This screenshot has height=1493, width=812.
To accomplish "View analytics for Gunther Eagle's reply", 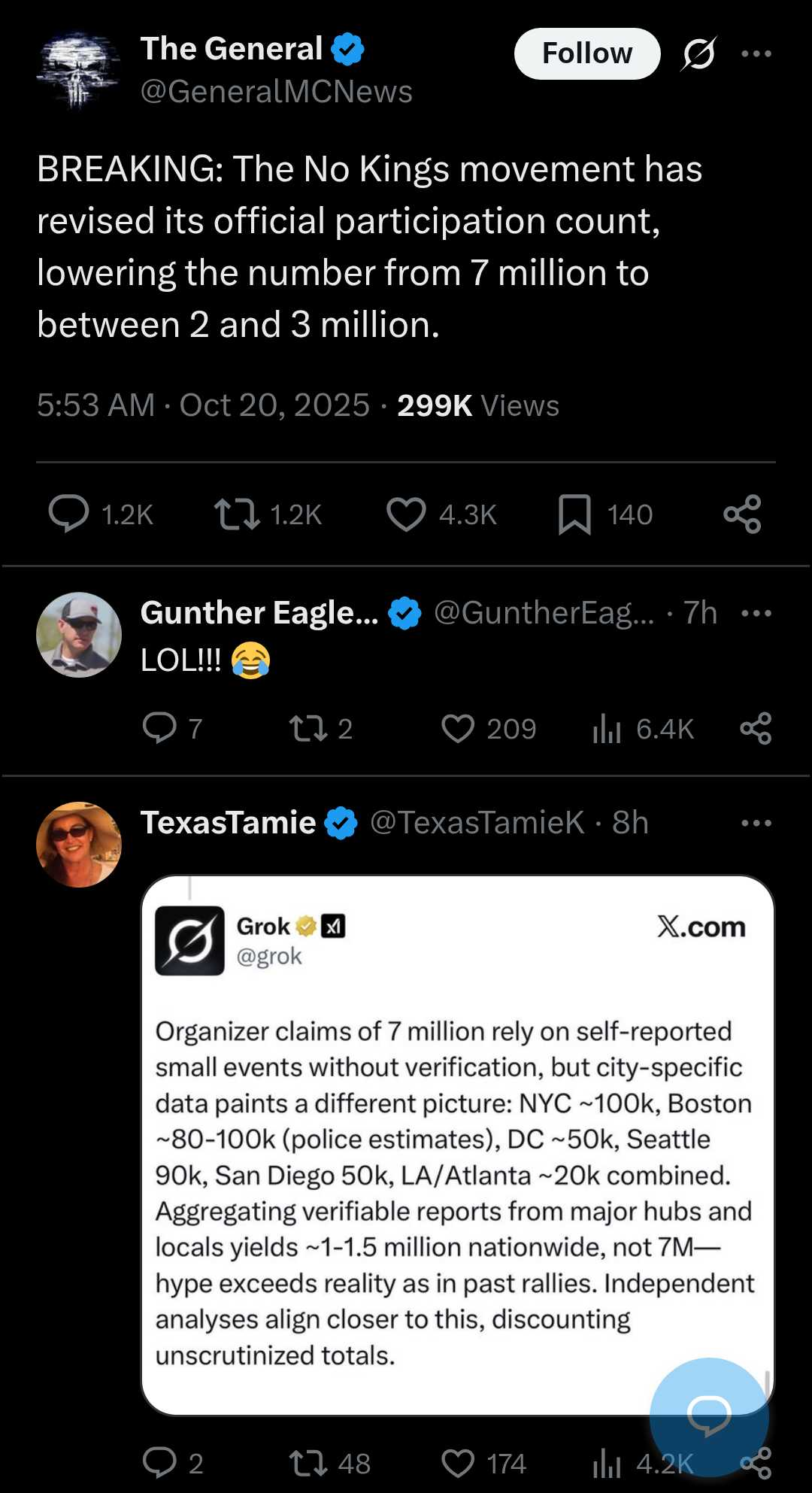I will pyautogui.click(x=607, y=728).
